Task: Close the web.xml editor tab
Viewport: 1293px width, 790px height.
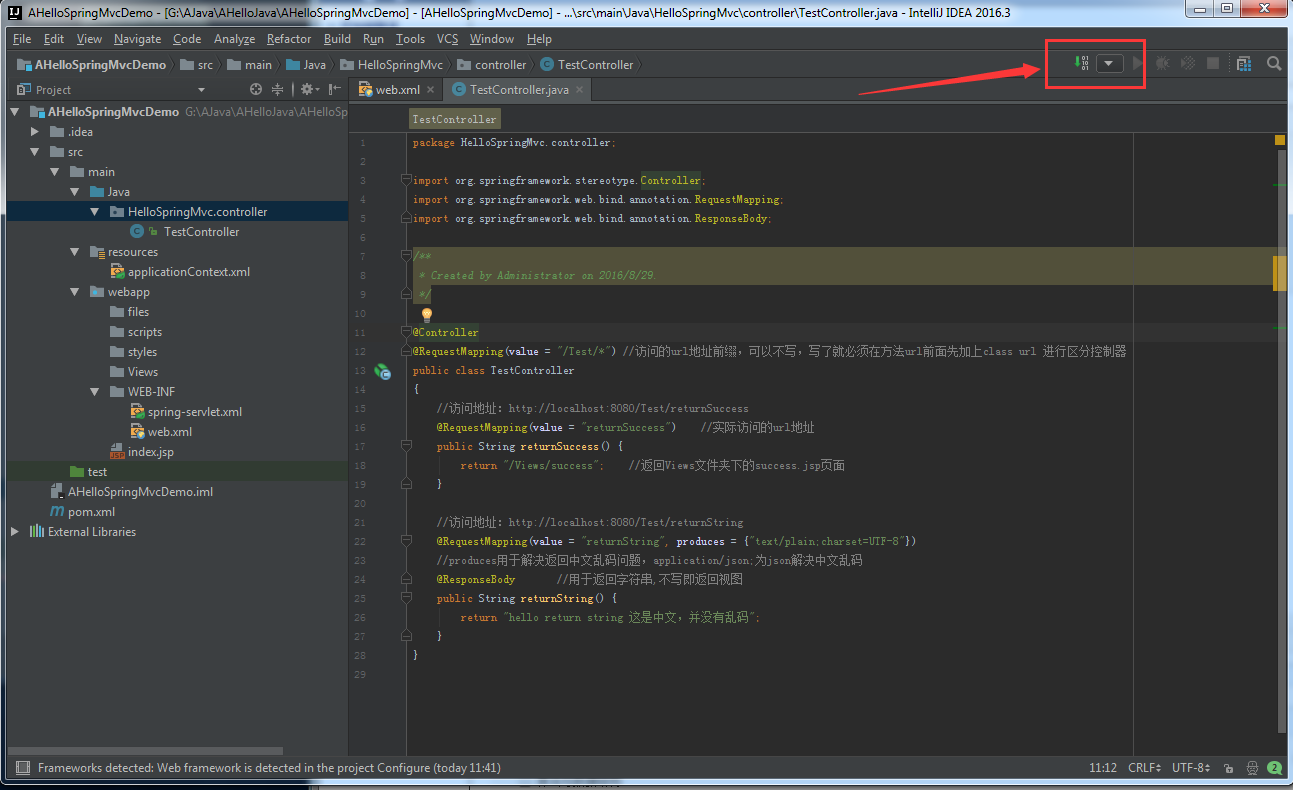Action: 431,89
